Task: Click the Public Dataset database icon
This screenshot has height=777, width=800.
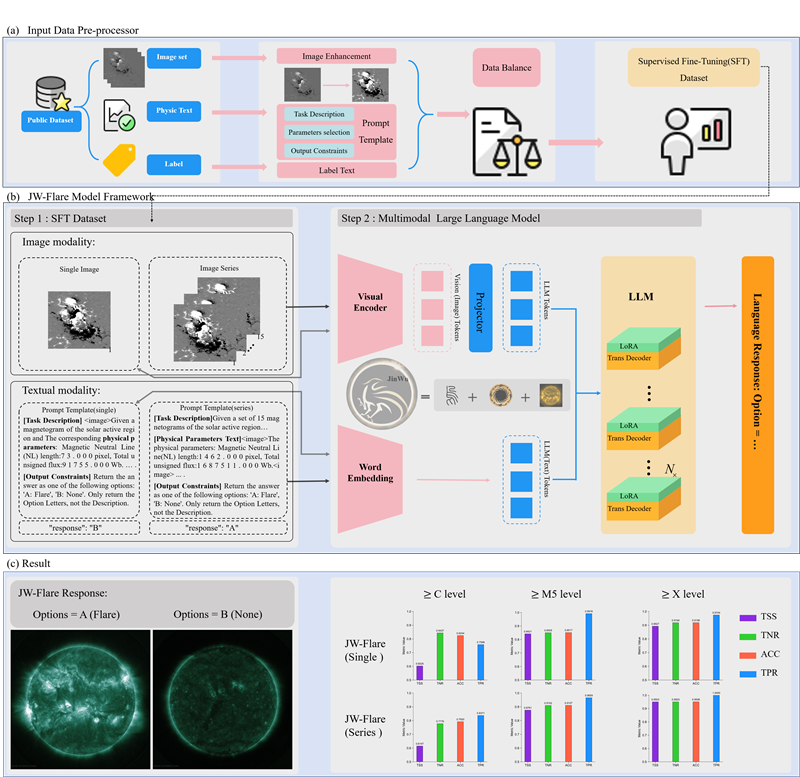Action: coord(46,96)
